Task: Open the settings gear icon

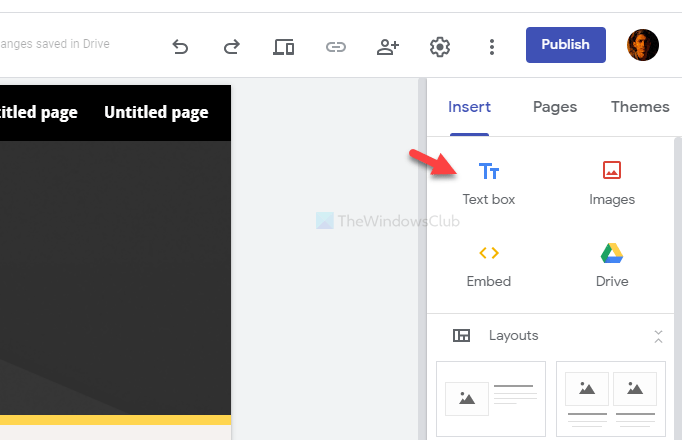Action: tap(439, 46)
